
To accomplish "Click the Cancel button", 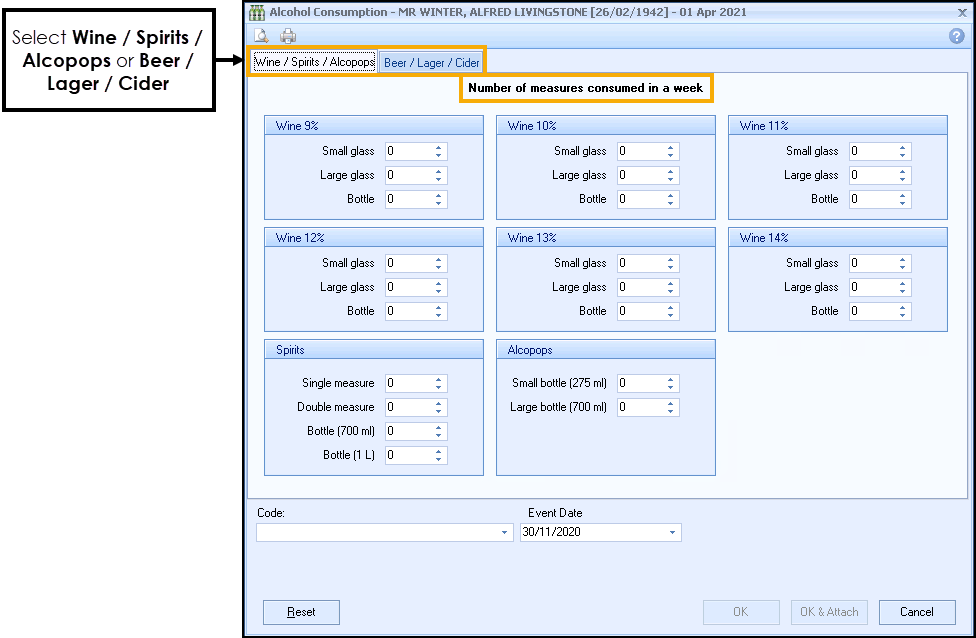I will [916, 612].
